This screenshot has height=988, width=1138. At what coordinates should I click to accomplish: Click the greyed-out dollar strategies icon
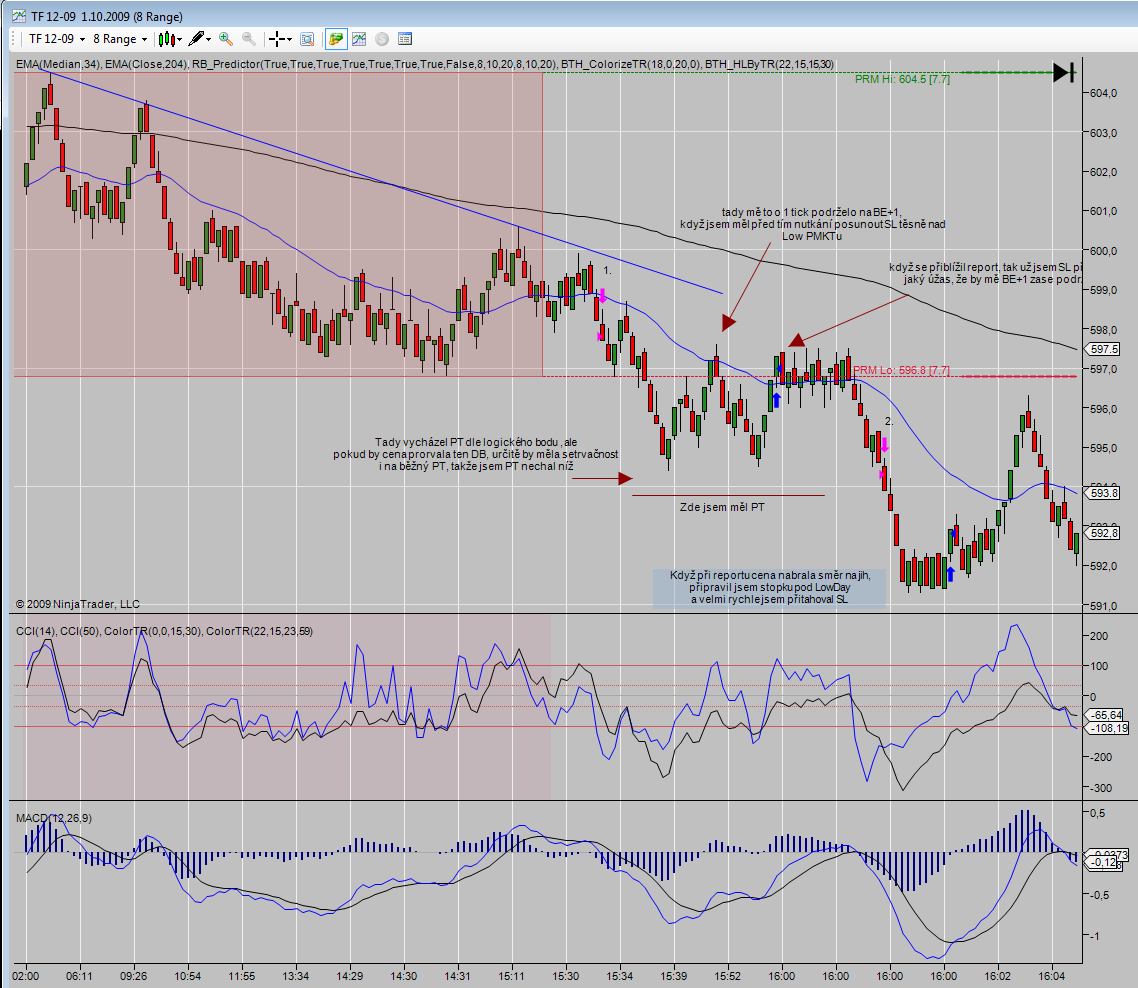pyautogui.click(x=381, y=39)
